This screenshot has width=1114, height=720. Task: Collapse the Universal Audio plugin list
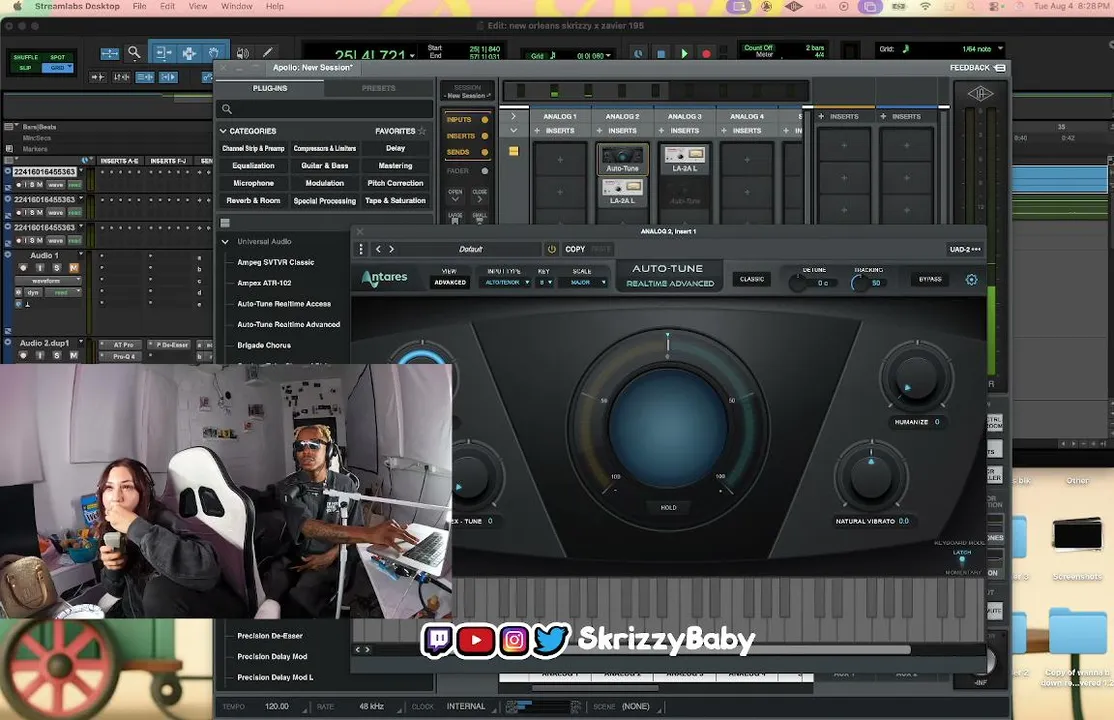coord(225,242)
